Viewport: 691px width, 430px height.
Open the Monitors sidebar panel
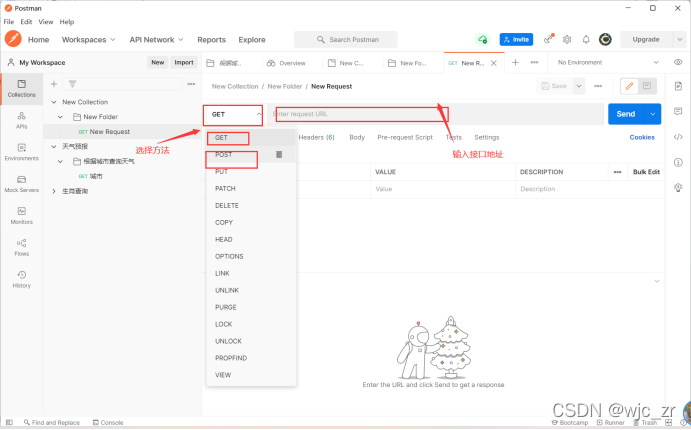point(22,215)
